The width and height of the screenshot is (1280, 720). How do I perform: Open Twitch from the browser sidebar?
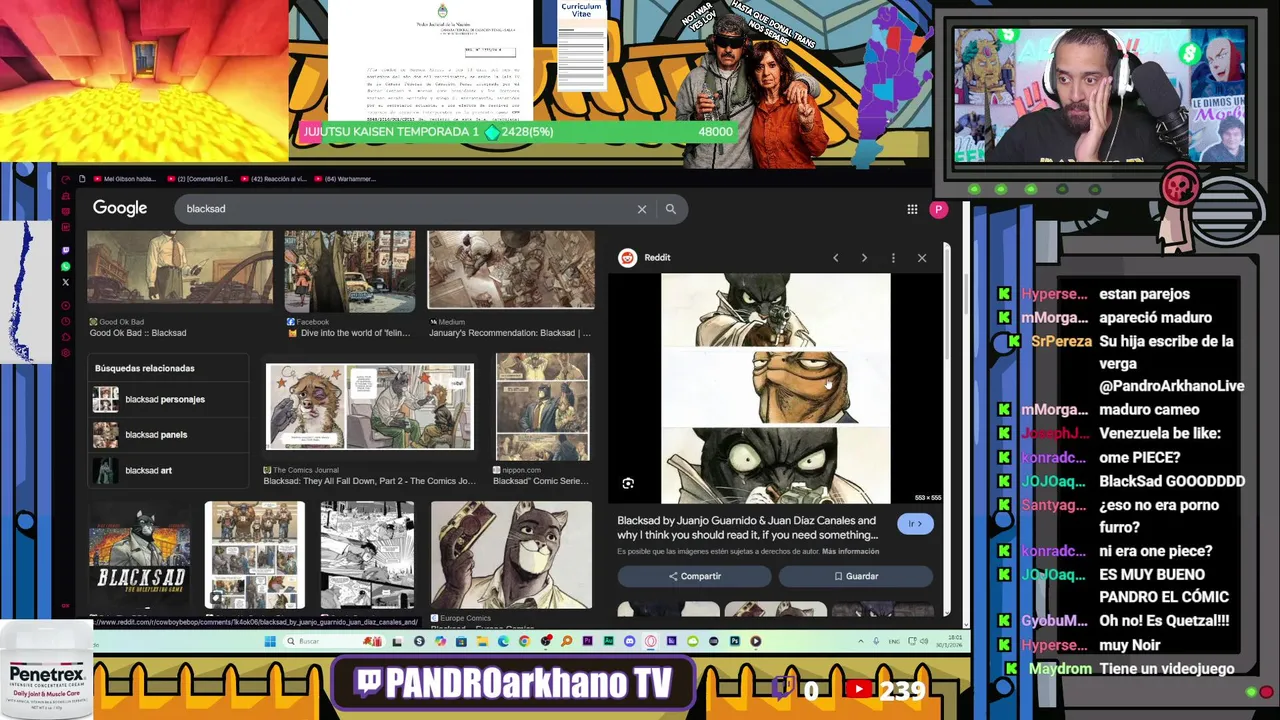66,250
